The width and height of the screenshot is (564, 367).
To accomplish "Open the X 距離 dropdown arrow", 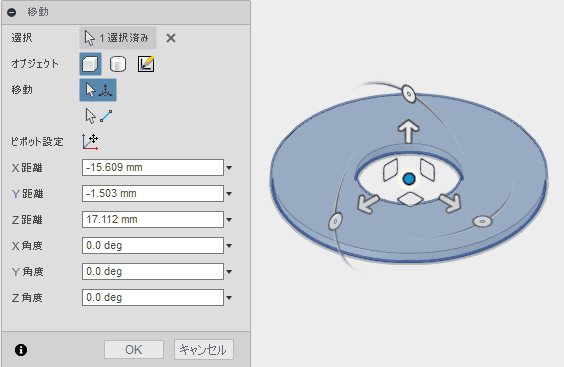I will 229,168.
